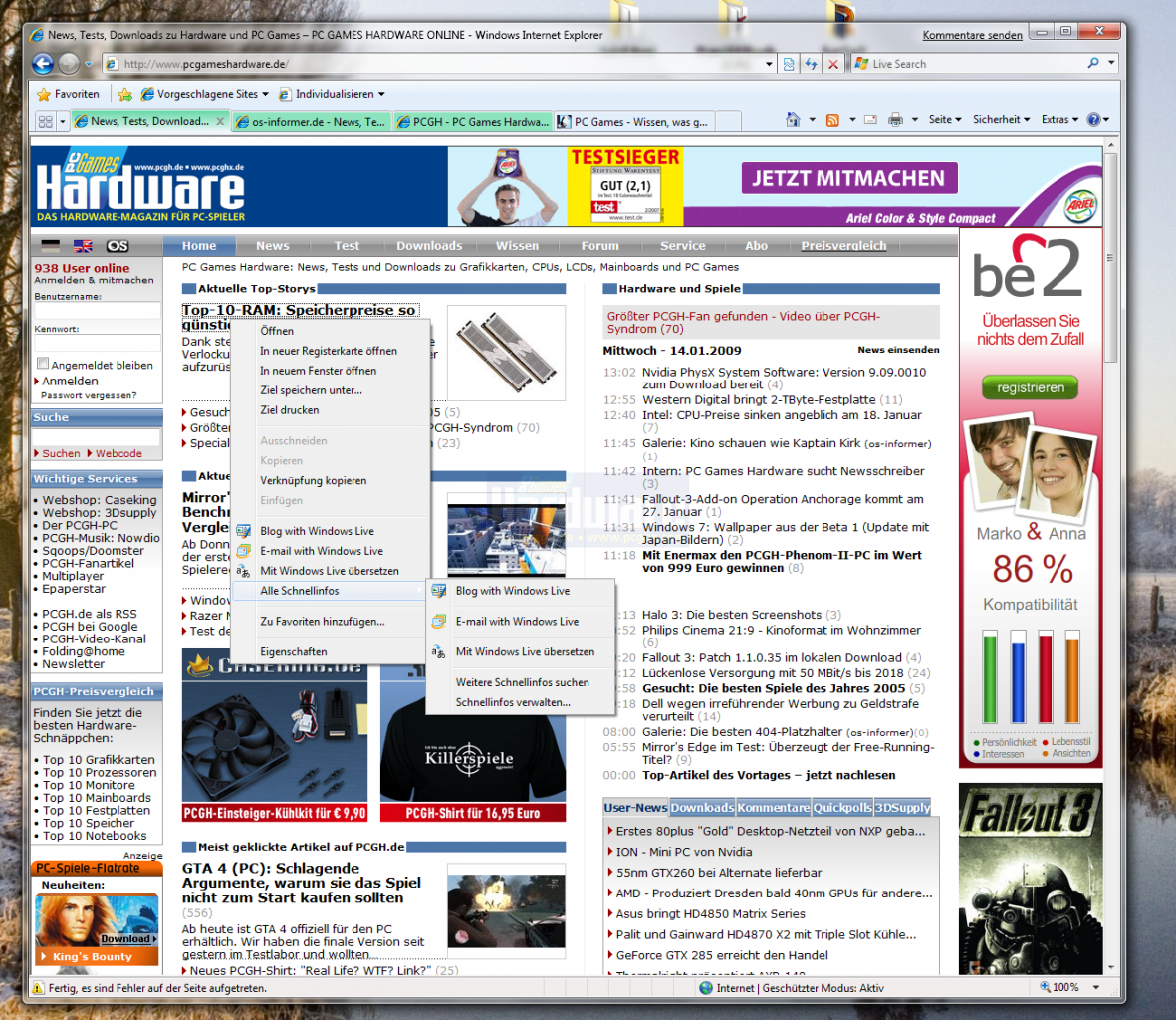The image size is (1176, 1020).
Task: Open the Favoriten panel
Action: click(x=69, y=94)
